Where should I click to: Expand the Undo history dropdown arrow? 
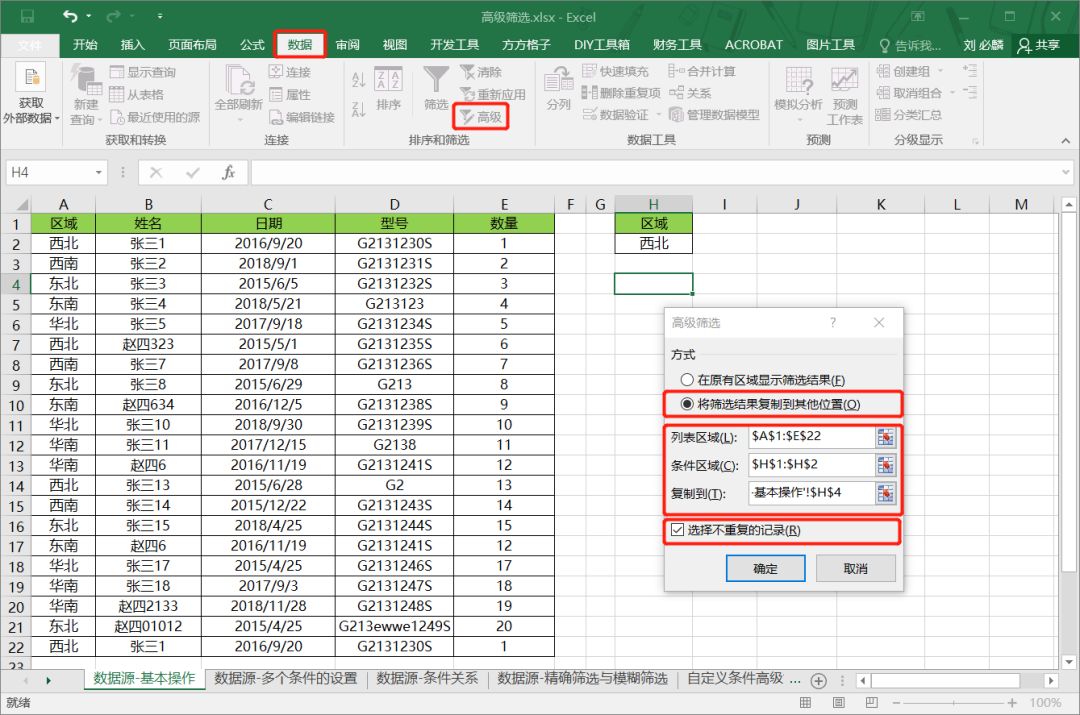[x=88, y=16]
